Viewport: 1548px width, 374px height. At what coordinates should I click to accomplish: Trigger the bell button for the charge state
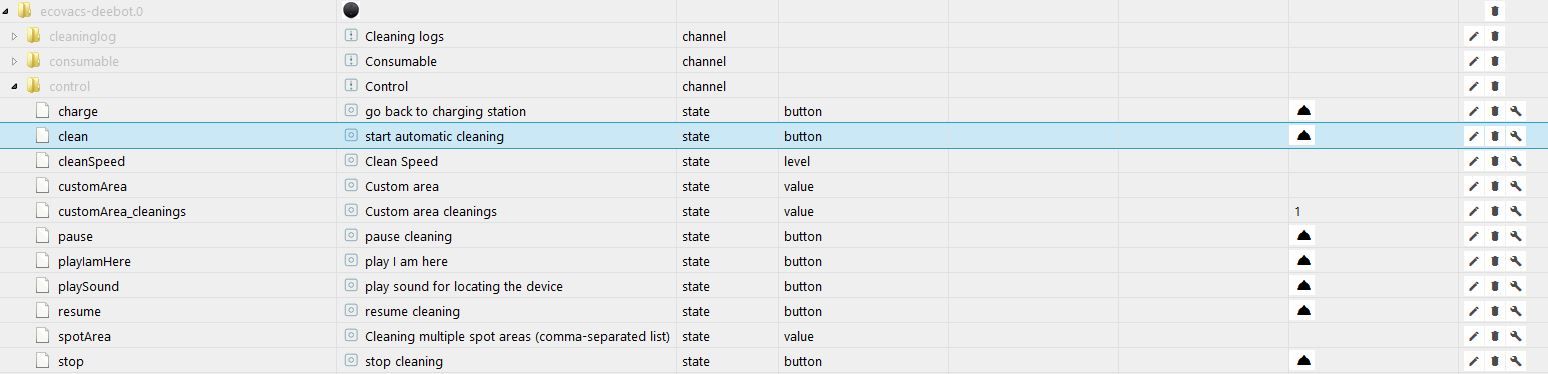[x=1303, y=111]
